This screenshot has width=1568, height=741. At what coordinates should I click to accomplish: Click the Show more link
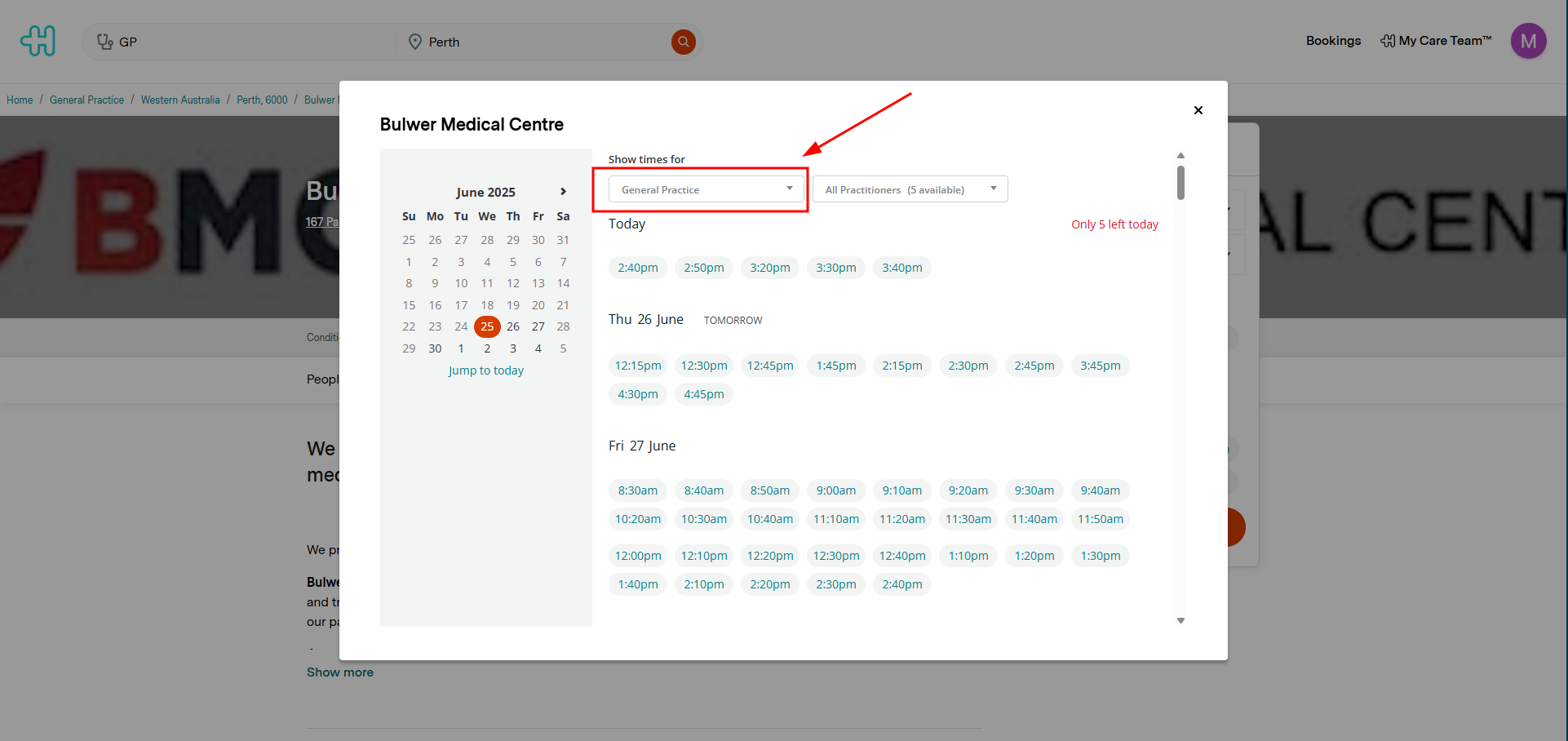coord(339,672)
